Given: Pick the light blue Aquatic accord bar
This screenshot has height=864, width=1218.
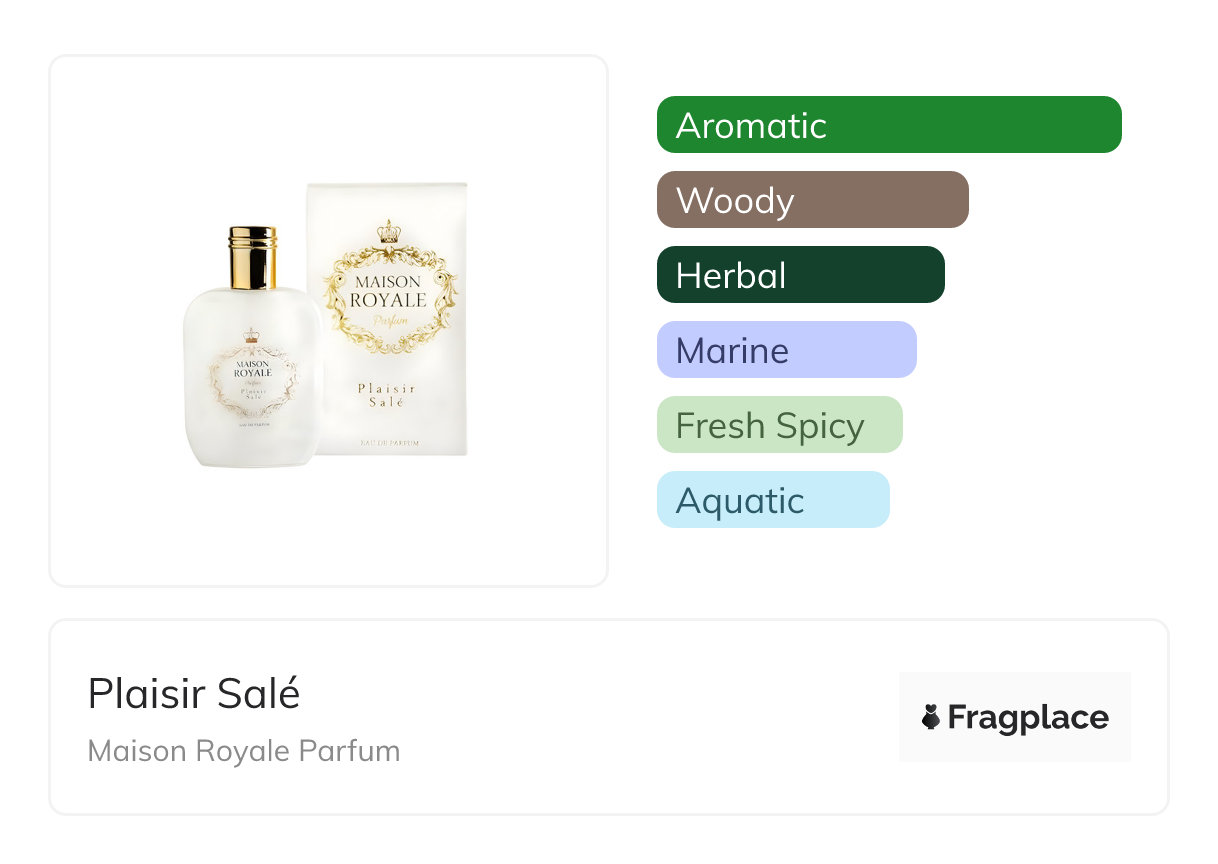Looking at the screenshot, I should (x=772, y=500).
